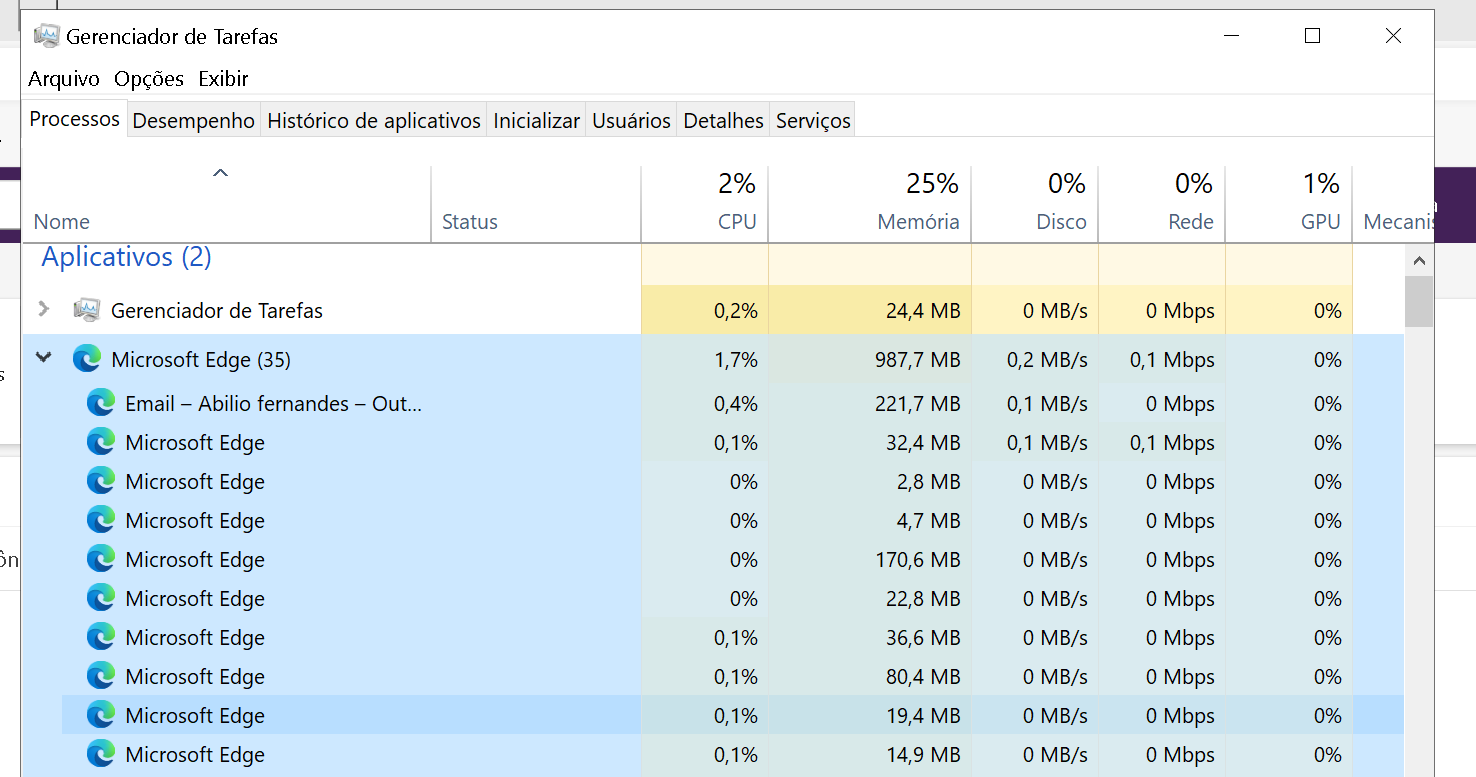Image resolution: width=1476 pixels, height=777 pixels.
Task: Sort processes by the Memória column
Action: [x=870, y=204]
